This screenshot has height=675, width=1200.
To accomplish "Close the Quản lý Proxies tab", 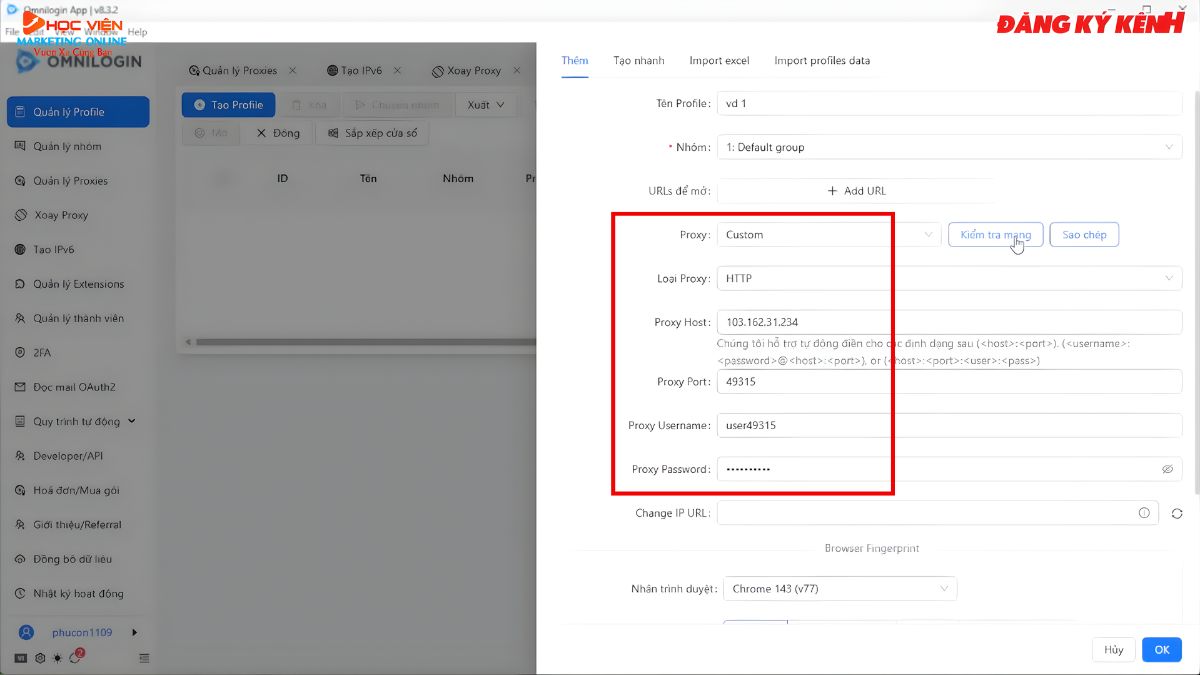I will 291,71.
